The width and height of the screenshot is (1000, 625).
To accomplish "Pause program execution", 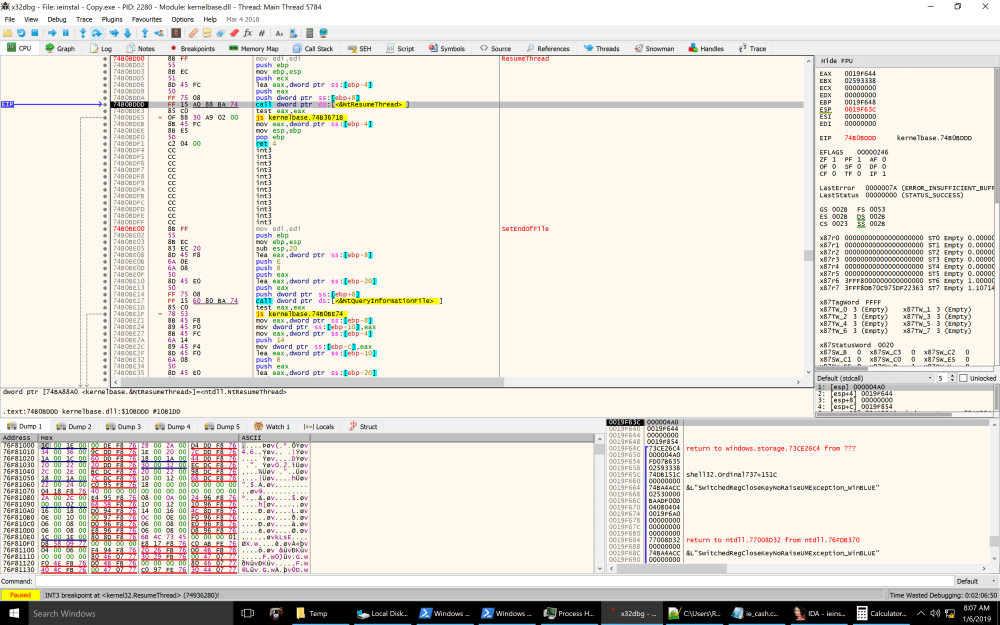I will click(x=67, y=32).
